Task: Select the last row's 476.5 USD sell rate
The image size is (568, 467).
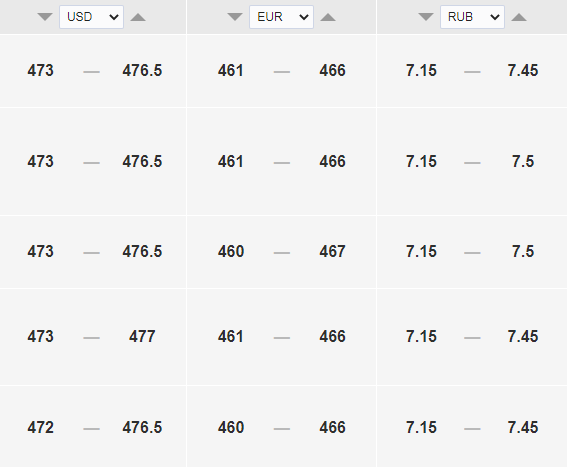Action: [x=142, y=428]
